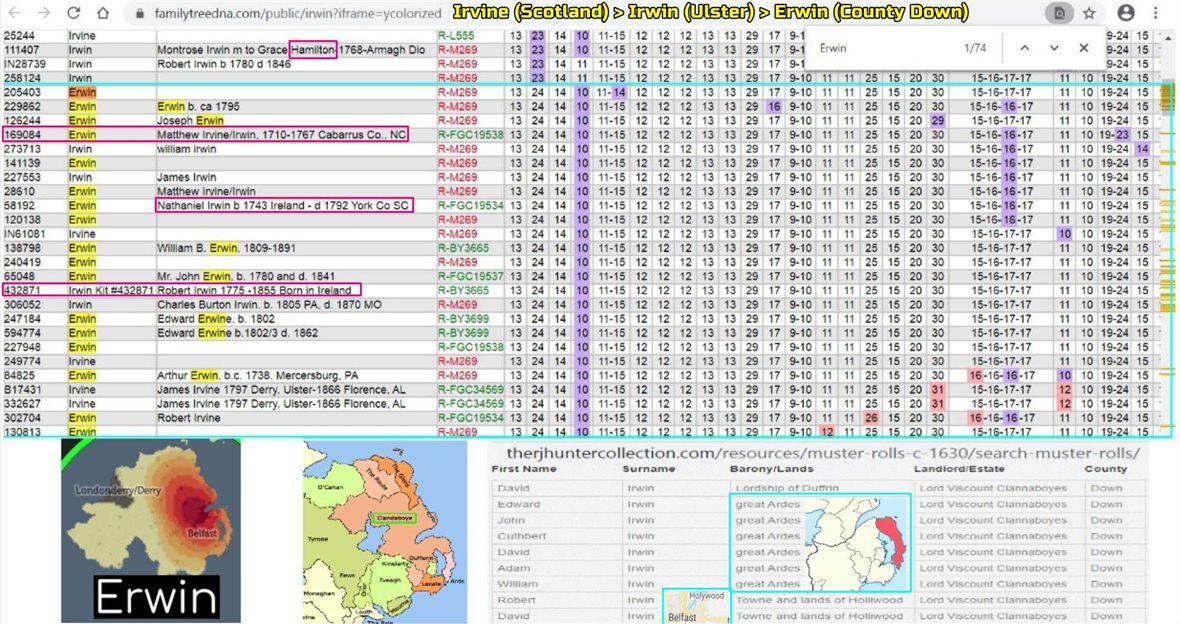The width and height of the screenshot is (1180, 624).
Task: Click the browser back arrow
Action: 15,14
